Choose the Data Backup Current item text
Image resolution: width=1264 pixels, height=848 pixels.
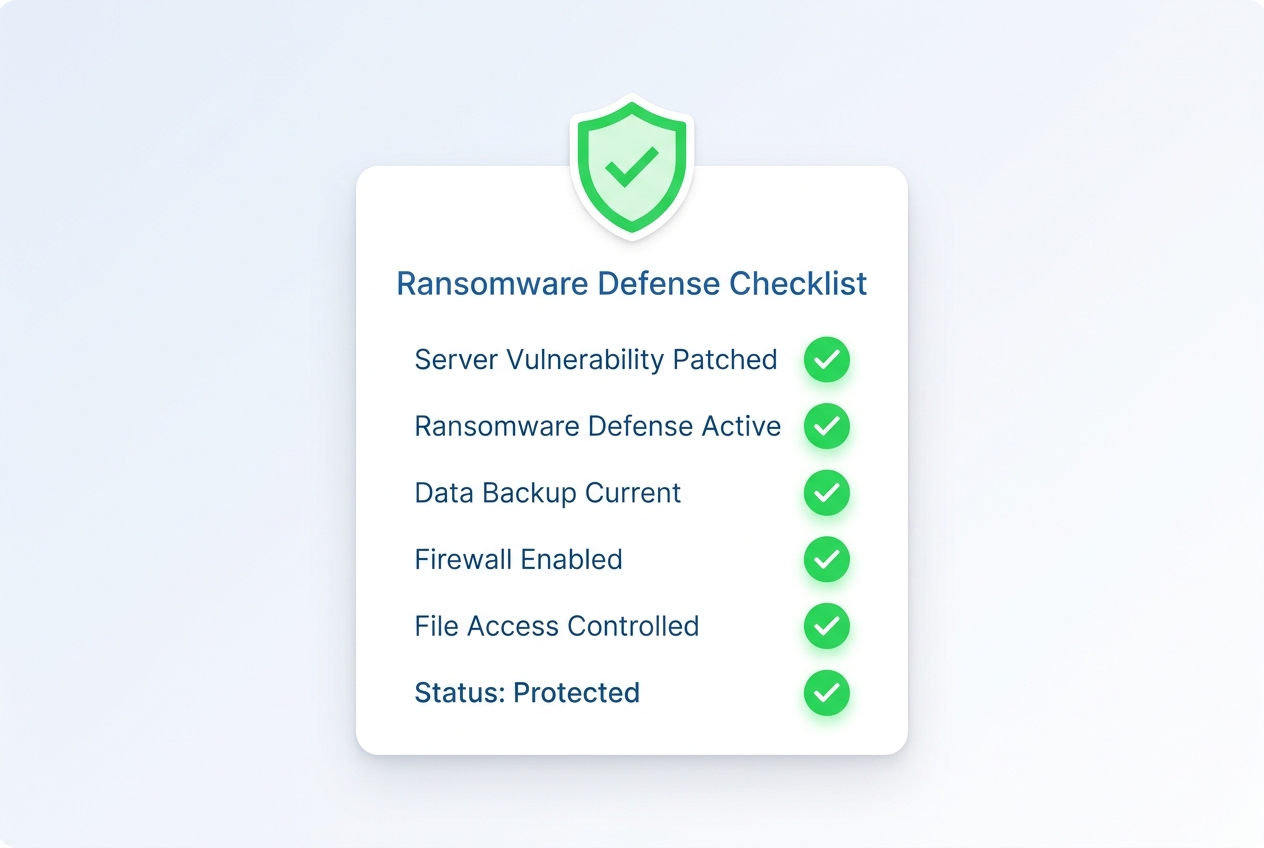[548, 493]
